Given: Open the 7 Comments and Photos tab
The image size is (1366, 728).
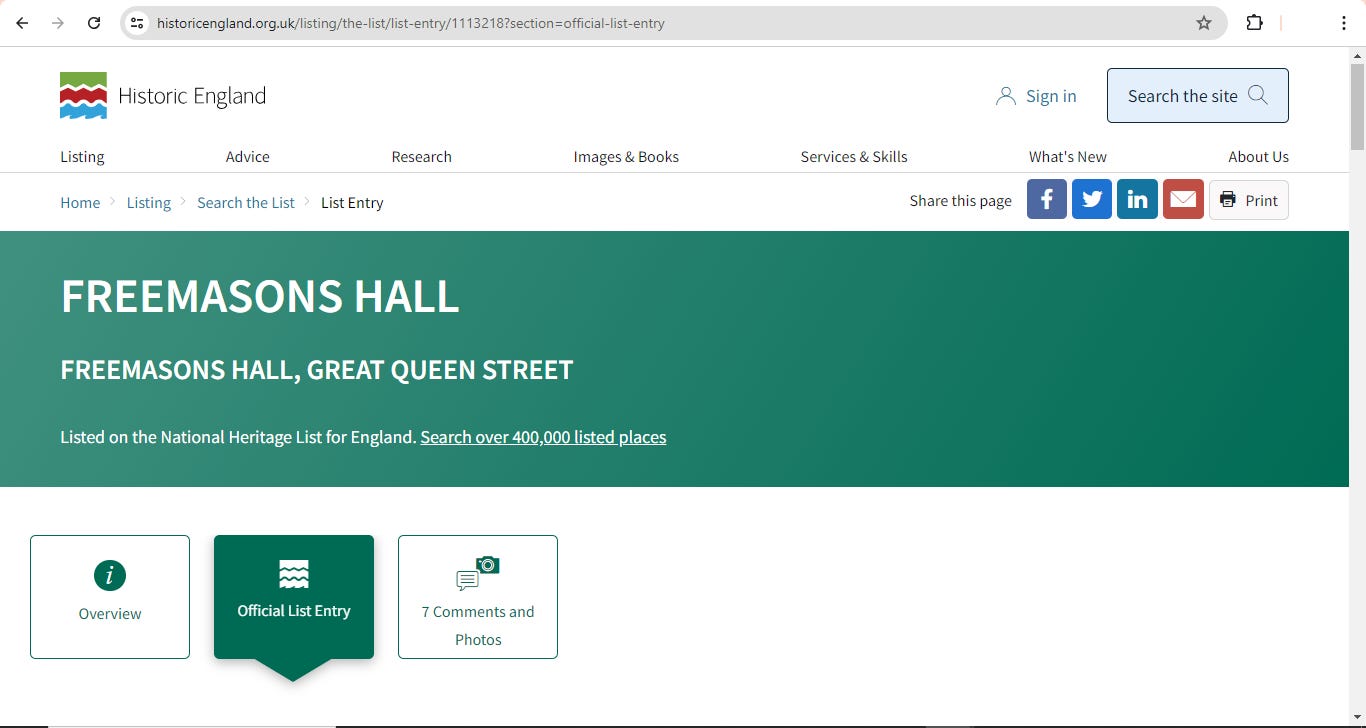Looking at the screenshot, I should pos(478,597).
